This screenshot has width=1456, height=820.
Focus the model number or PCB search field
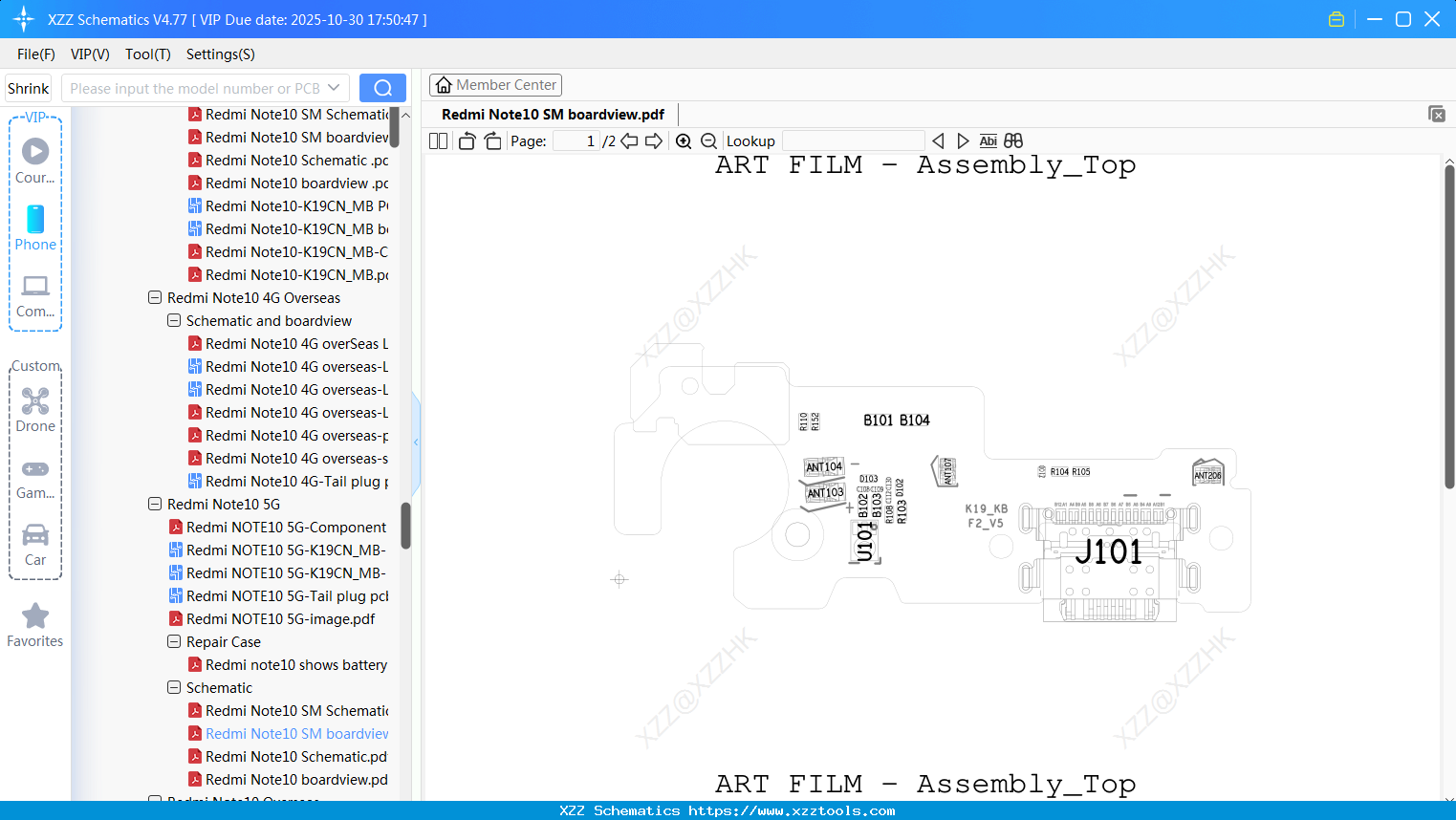[x=195, y=88]
